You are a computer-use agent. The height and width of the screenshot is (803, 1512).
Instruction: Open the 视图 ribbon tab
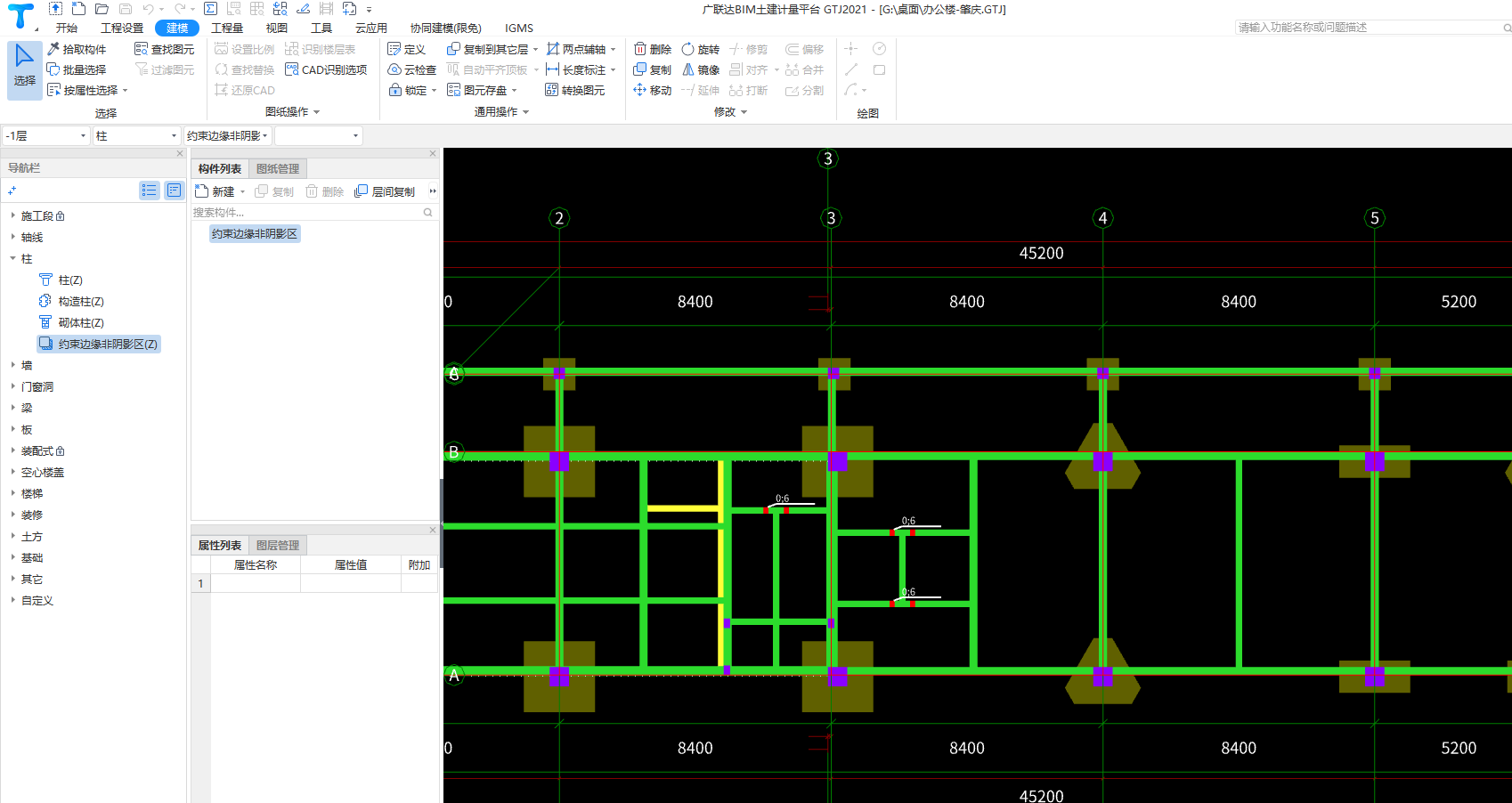[x=277, y=28]
